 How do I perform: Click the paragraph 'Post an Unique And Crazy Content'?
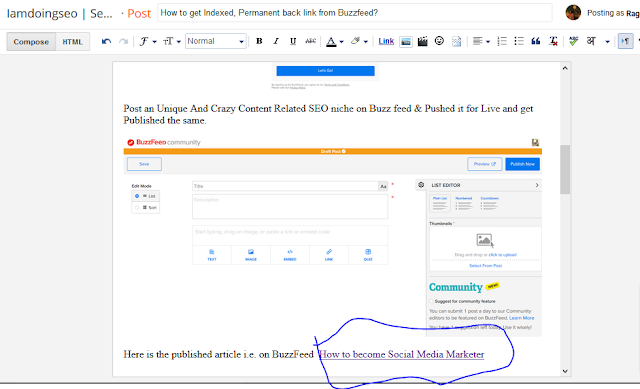[328, 114]
